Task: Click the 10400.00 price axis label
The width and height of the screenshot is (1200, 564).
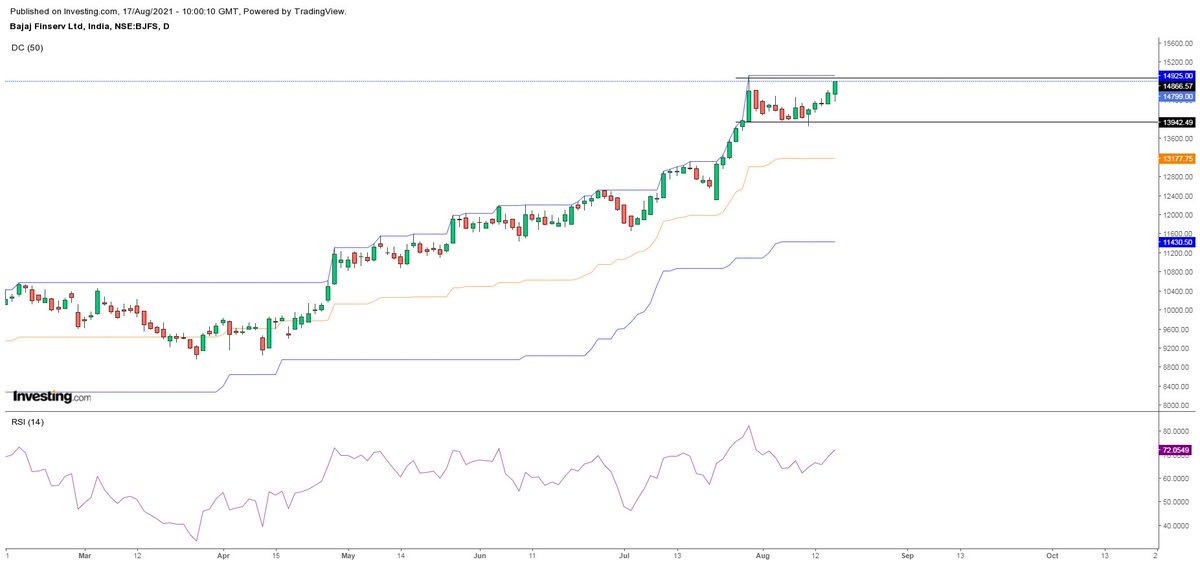Action: [1177, 291]
